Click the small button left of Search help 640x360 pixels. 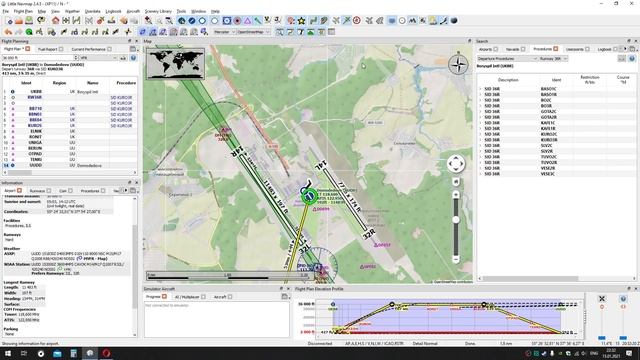621,58
